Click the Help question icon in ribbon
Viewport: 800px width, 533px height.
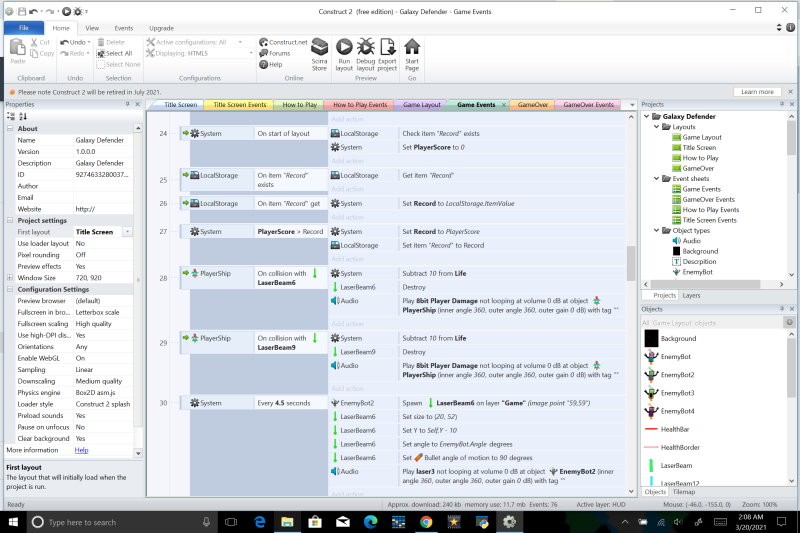[263, 64]
